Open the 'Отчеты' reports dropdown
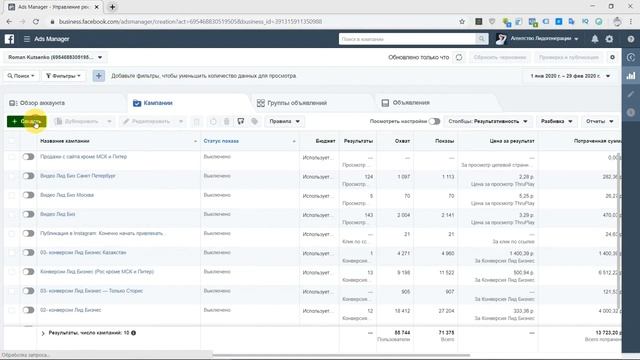 pos(599,121)
